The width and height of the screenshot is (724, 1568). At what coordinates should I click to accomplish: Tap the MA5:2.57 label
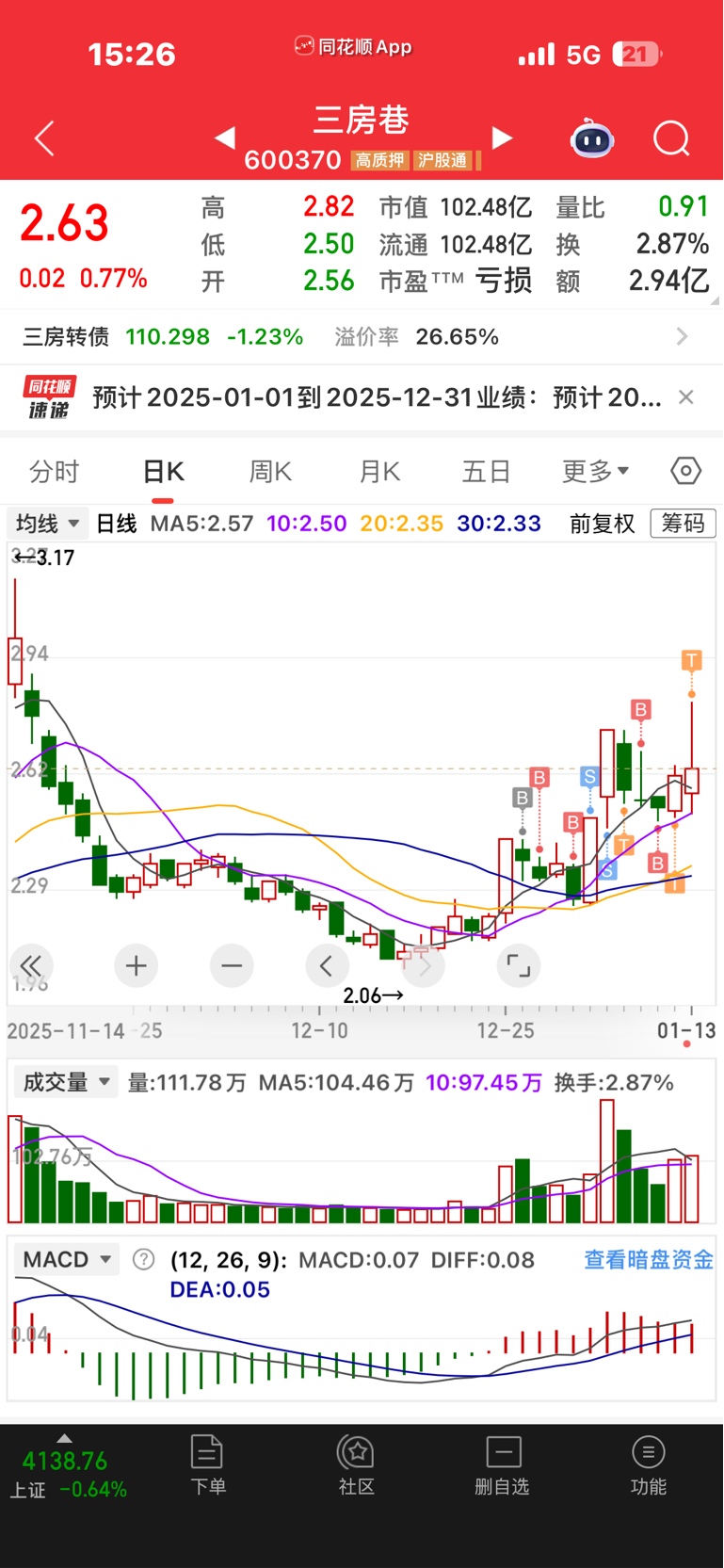click(202, 523)
